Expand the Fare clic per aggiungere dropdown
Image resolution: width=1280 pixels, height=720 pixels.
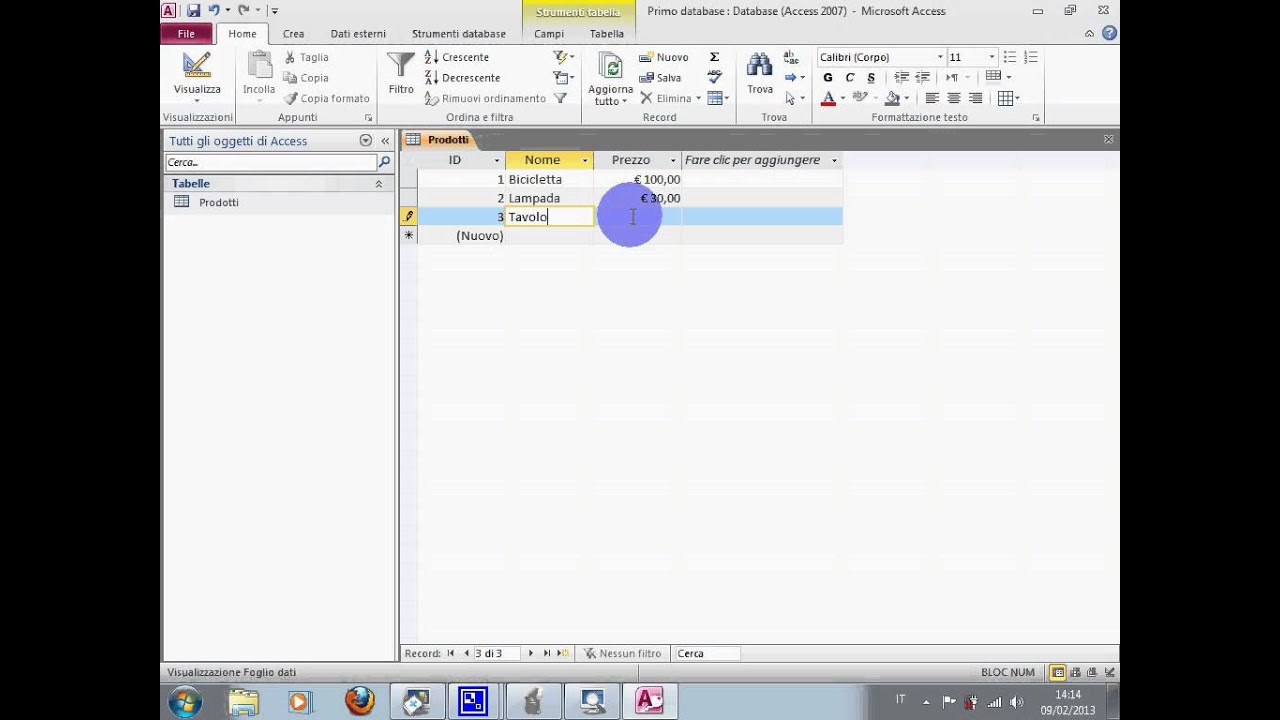pos(834,160)
